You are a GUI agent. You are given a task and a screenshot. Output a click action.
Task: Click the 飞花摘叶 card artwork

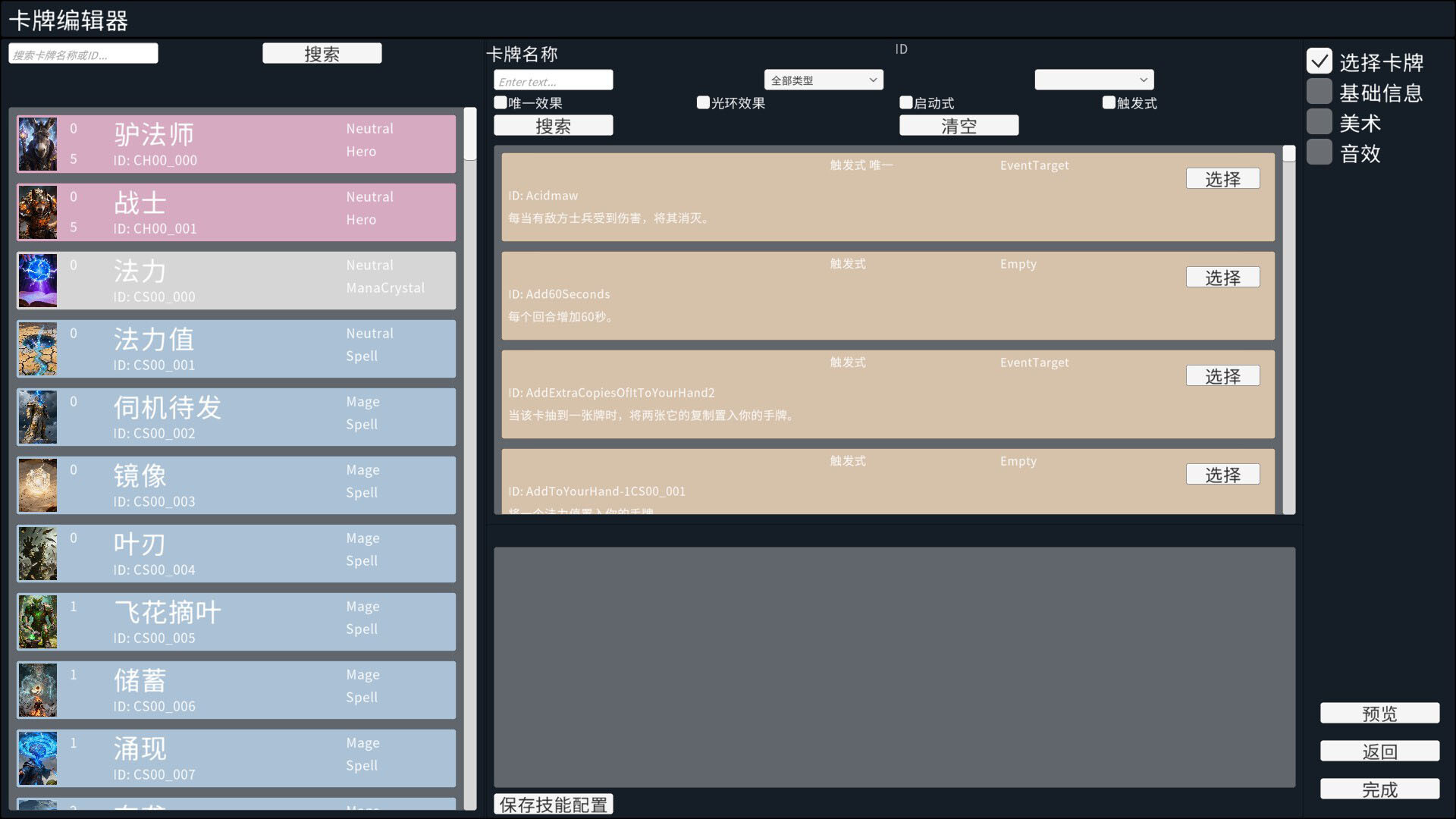37,622
